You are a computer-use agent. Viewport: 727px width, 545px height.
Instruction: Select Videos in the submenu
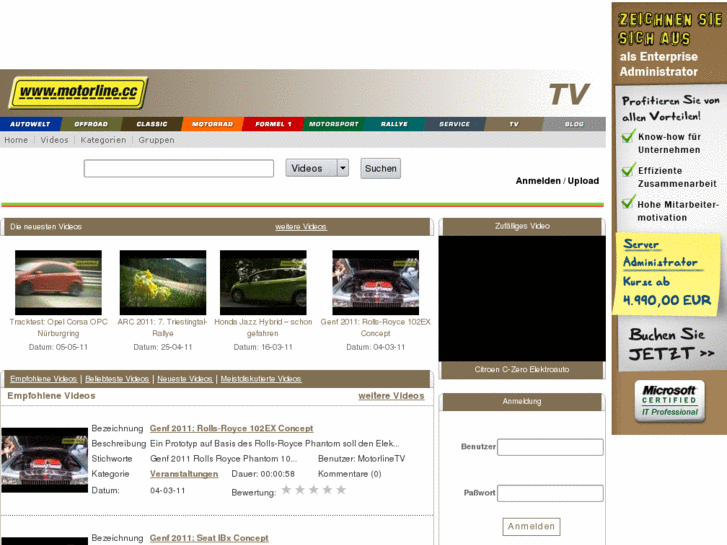click(54, 140)
